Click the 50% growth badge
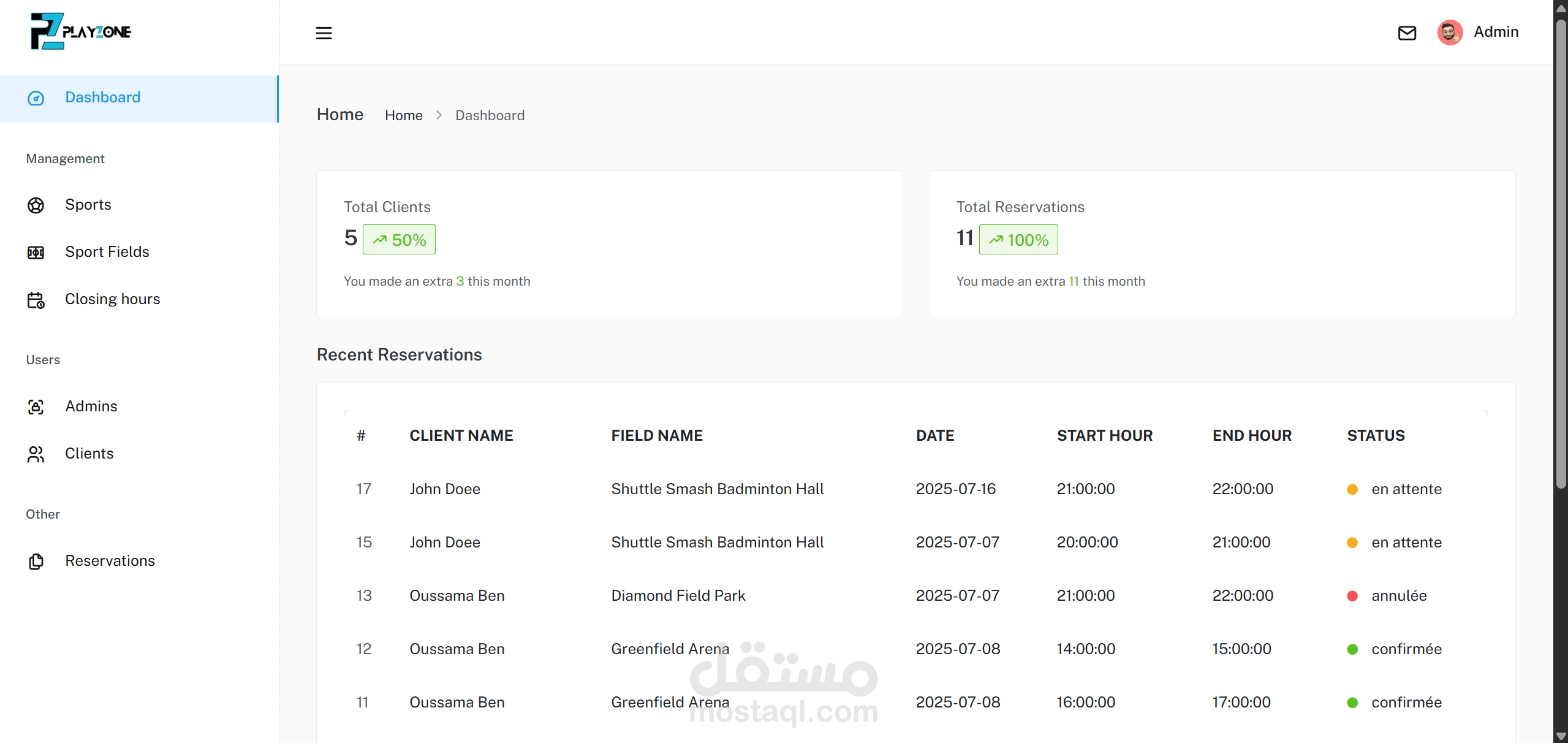1568x743 pixels. coord(400,240)
